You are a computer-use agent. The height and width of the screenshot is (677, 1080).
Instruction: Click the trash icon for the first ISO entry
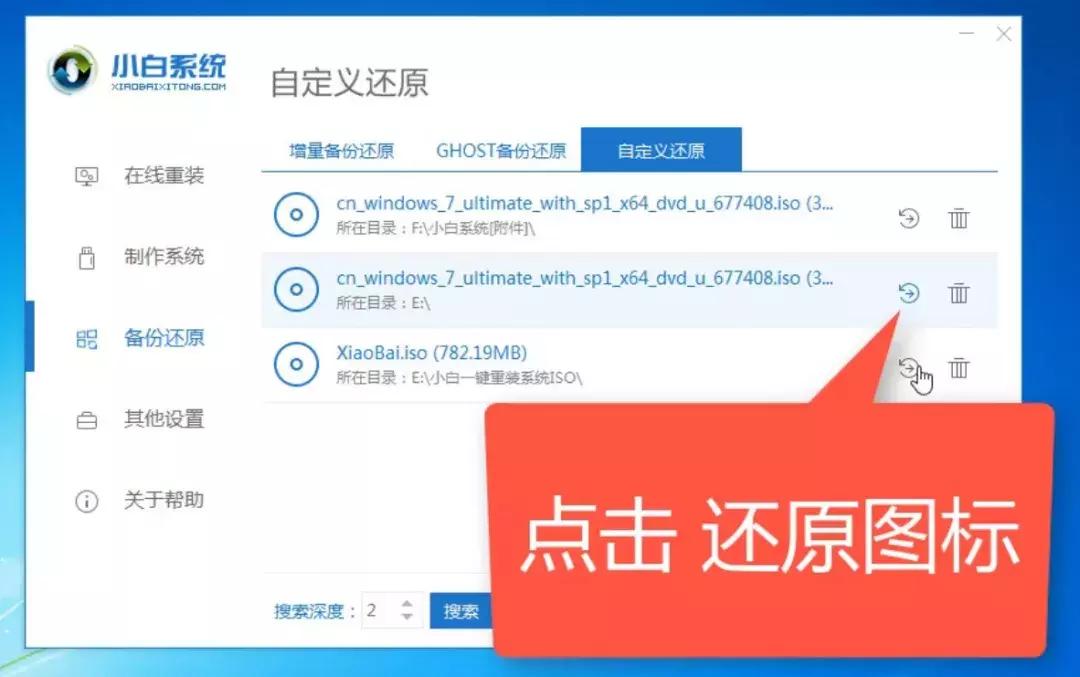point(959,218)
